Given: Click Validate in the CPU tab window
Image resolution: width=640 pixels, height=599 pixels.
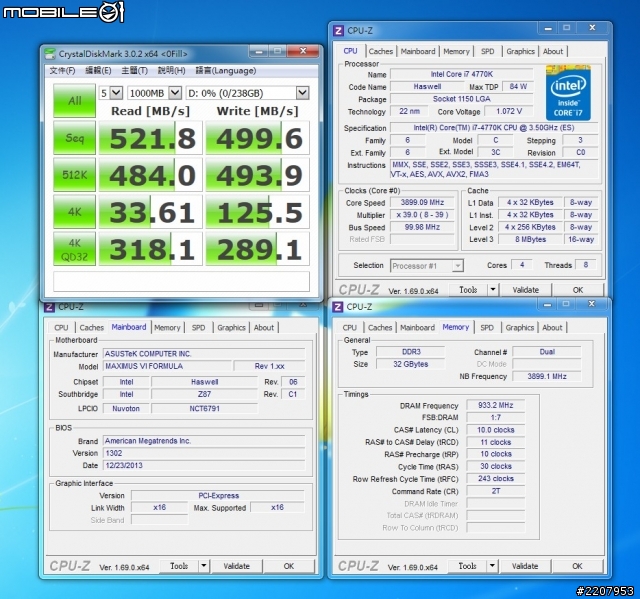Looking at the screenshot, I should click(526, 290).
